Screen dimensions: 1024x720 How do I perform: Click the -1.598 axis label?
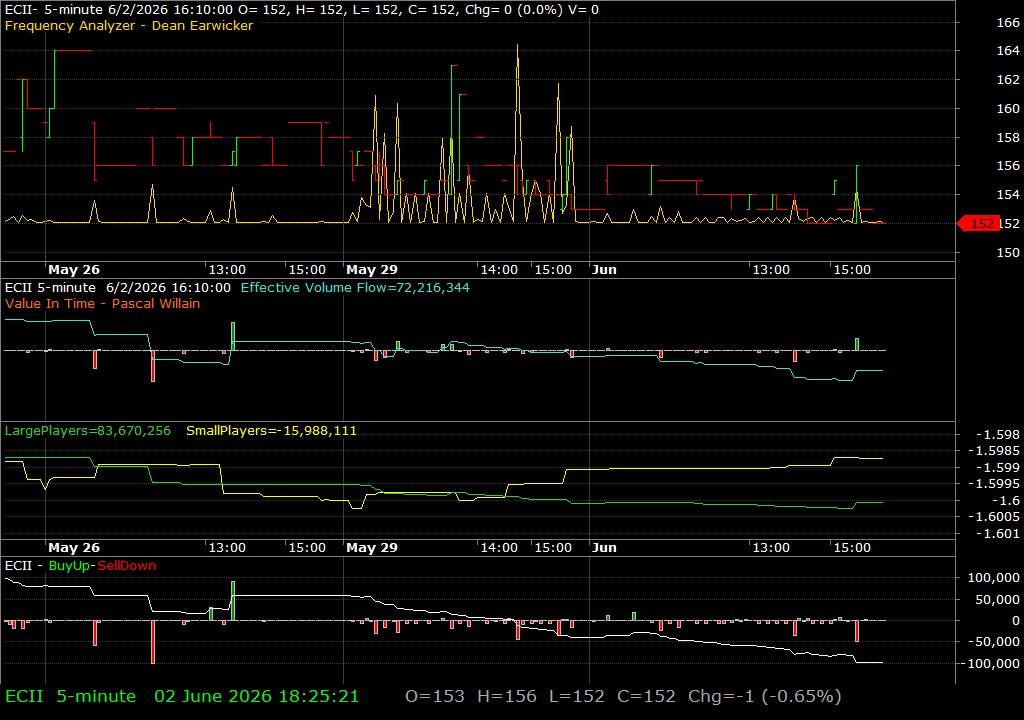[997, 434]
